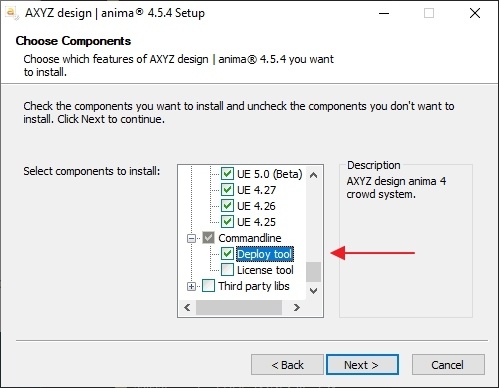
Task: Click the installer icon in the title bar
Action: [x=11, y=13]
